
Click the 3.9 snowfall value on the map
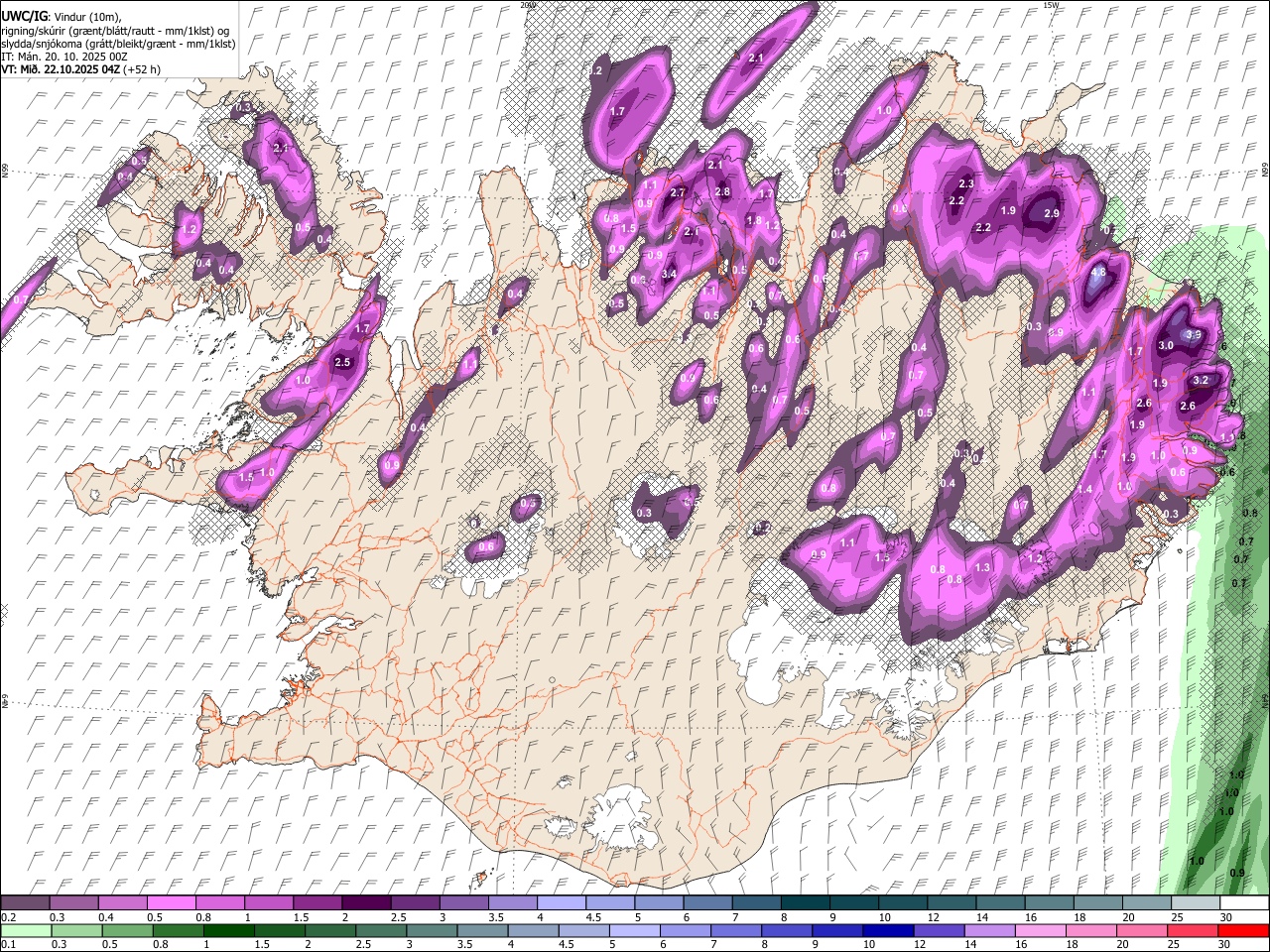pyautogui.click(x=1194, y=335)
